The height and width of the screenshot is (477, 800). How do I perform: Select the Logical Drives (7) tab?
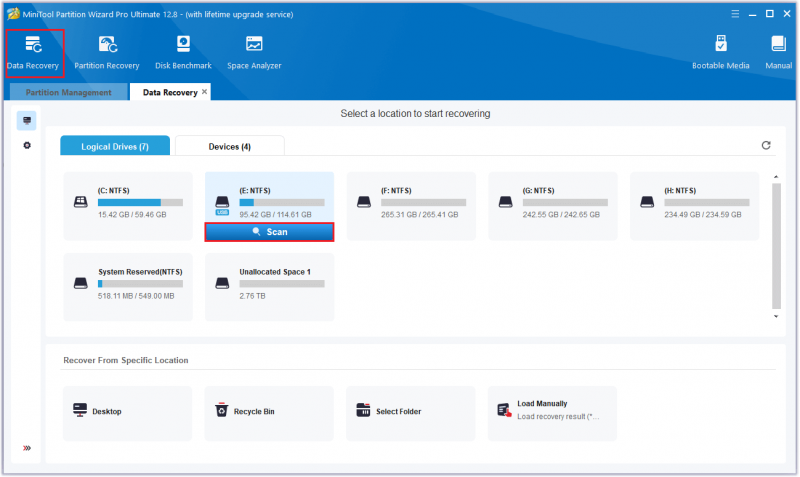coord(115,146)
